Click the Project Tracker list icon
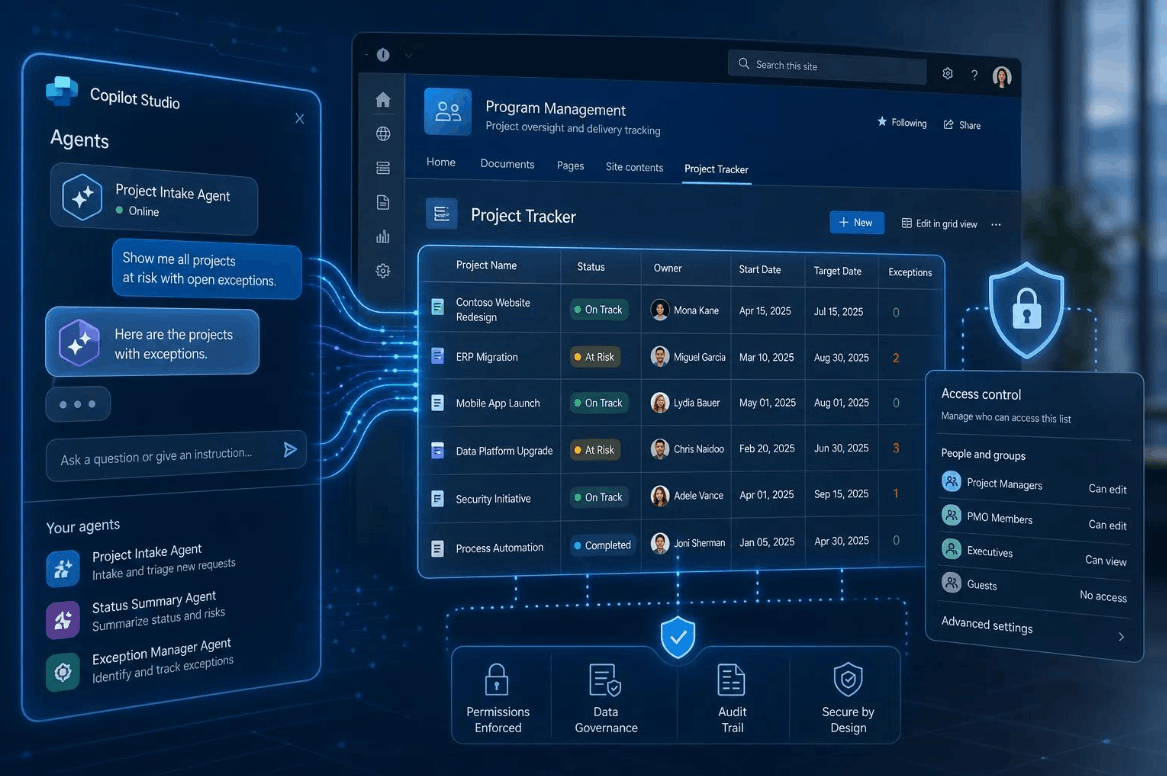This screenshot has width=1167, height=776. coord(441,214)
